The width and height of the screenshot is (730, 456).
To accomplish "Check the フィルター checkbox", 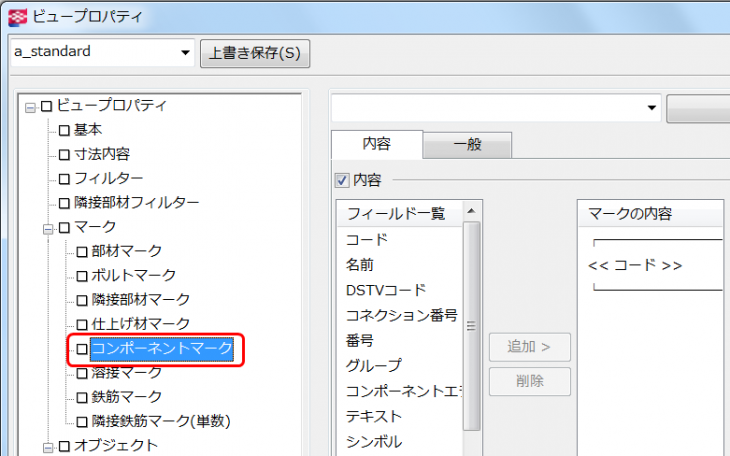I will [x=64, y=179].
